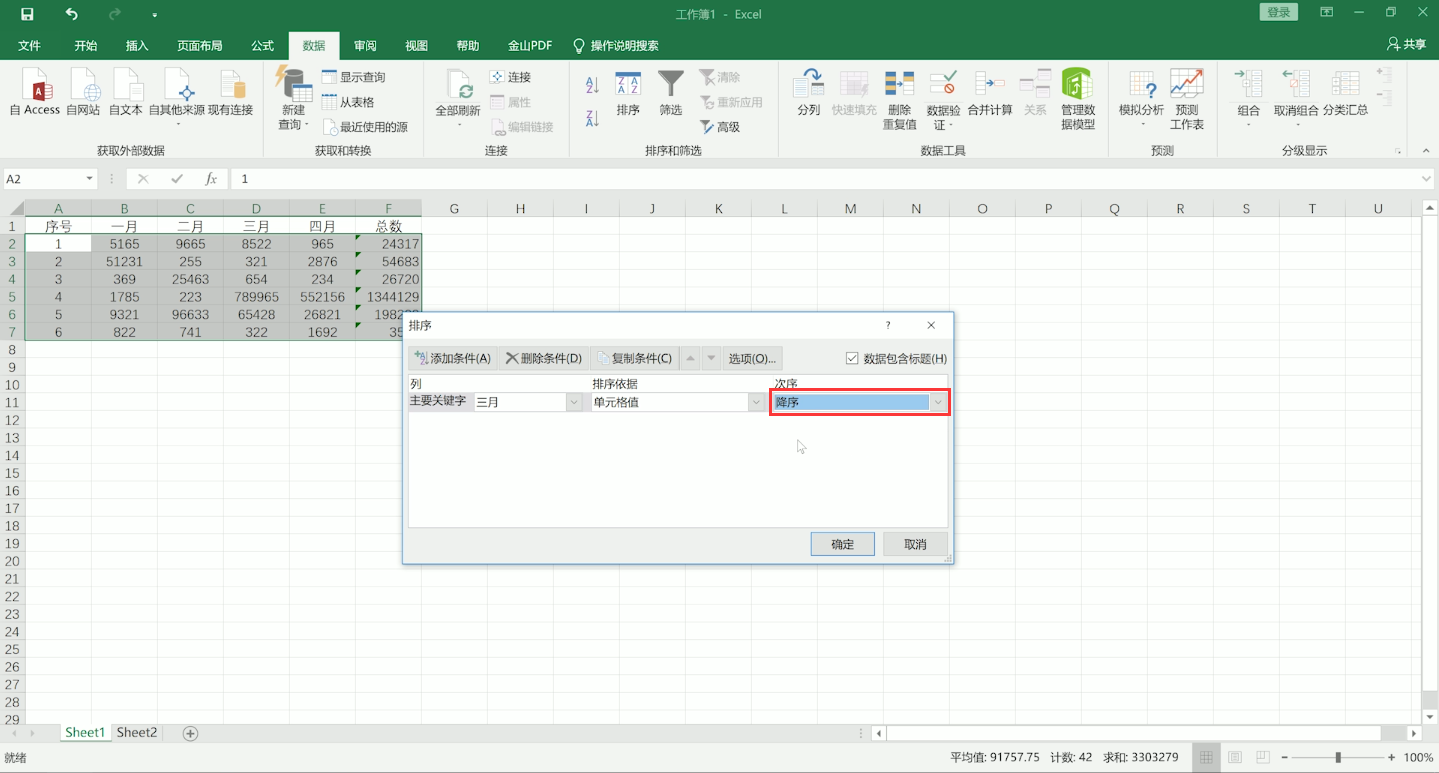Image resolution: width=1439 pixels, height=773 pixels.
Task: Open 现有连接 existing connections
Action: (x=231, y=93)
